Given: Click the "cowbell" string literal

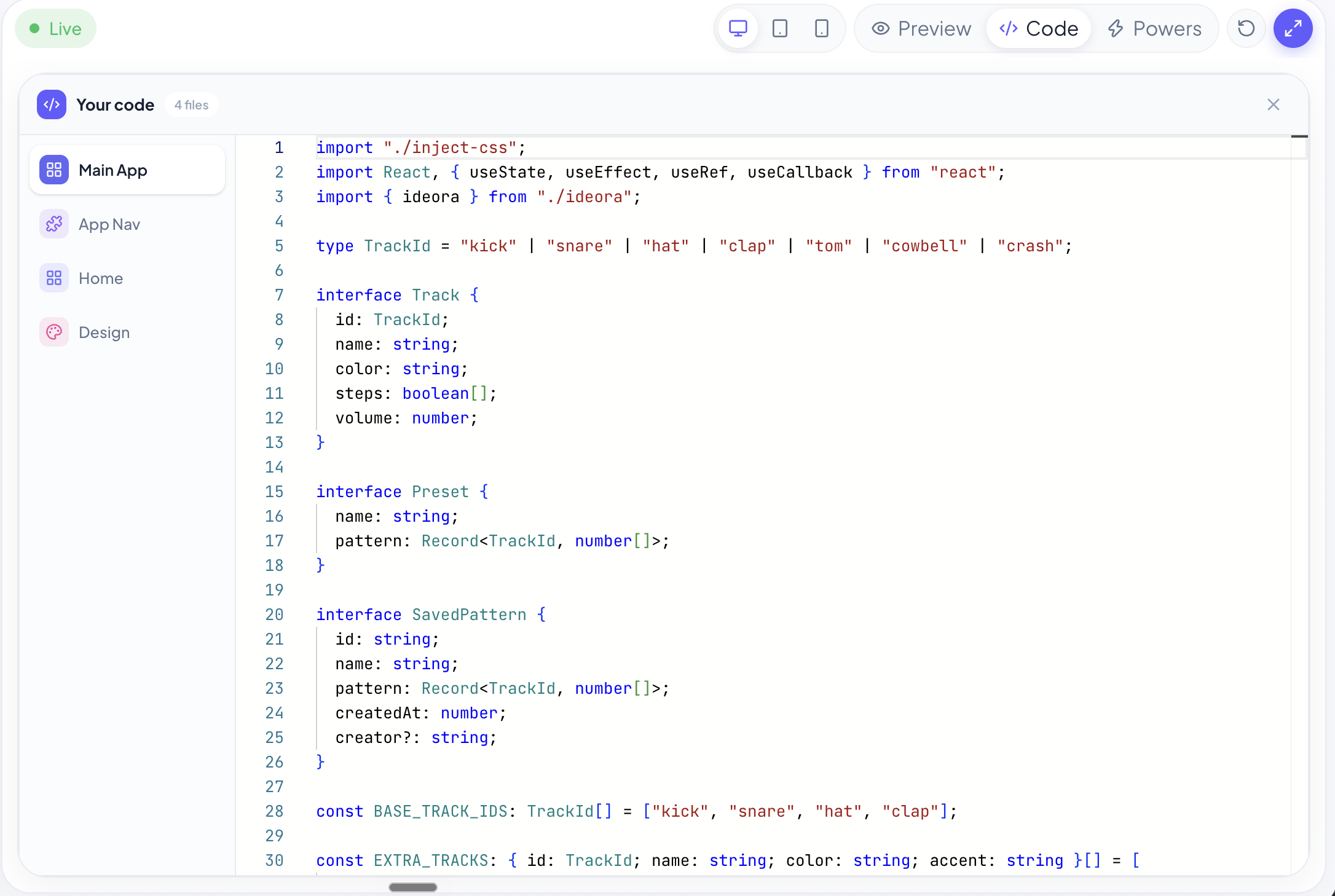Looking at the screenshot, I should 924,246.
